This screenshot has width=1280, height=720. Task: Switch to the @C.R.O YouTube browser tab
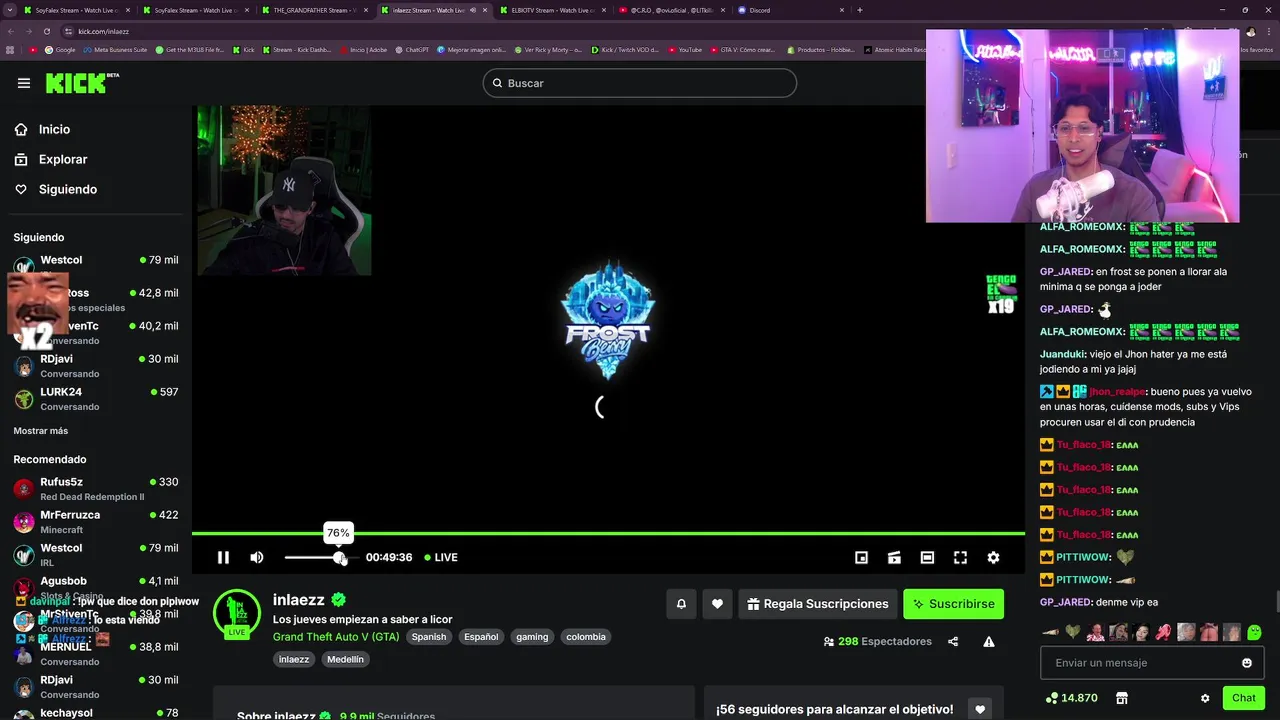[670, 10]
